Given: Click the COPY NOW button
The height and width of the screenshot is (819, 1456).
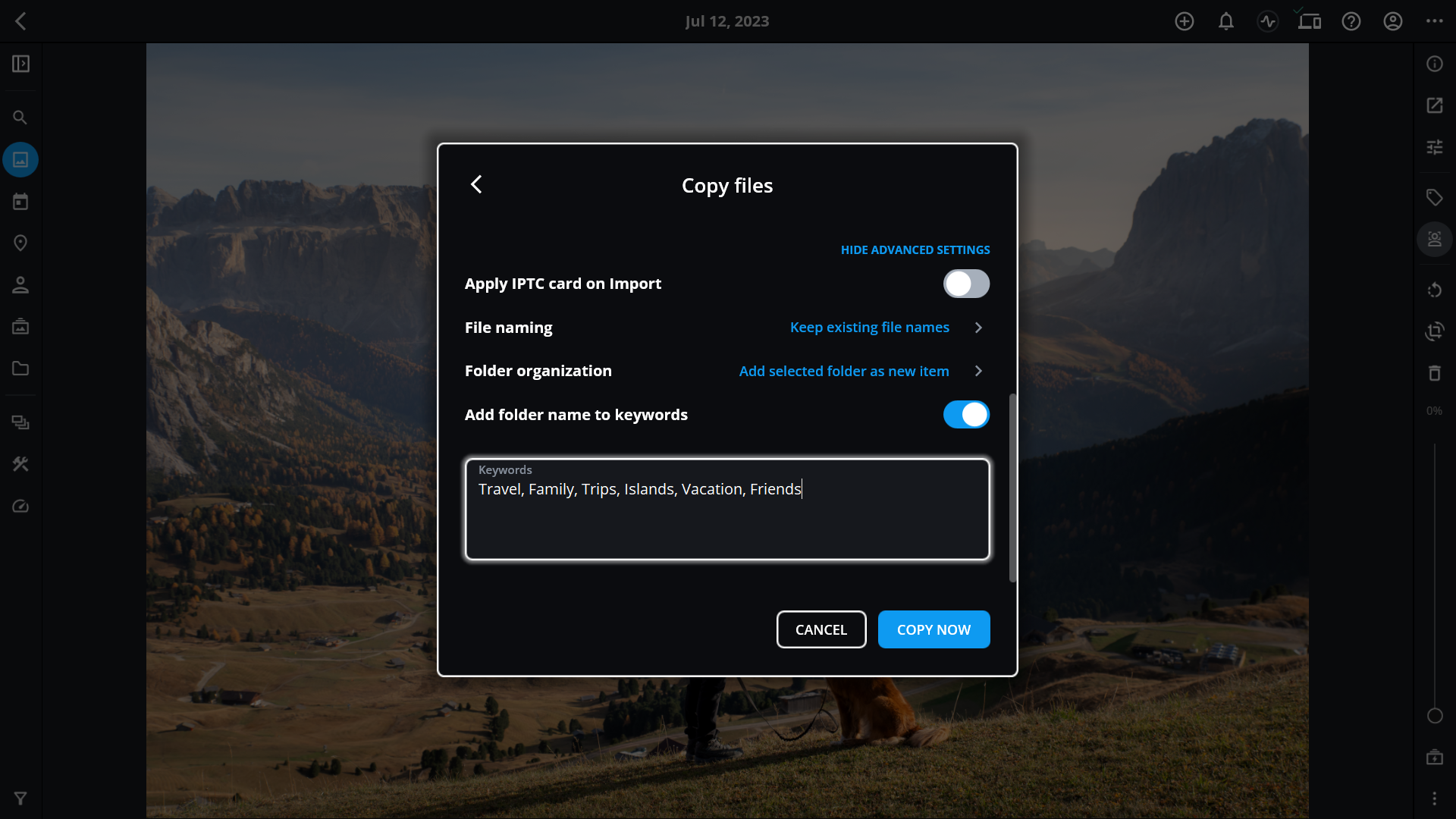Looking at the screenshot, I should pos(934,629).
